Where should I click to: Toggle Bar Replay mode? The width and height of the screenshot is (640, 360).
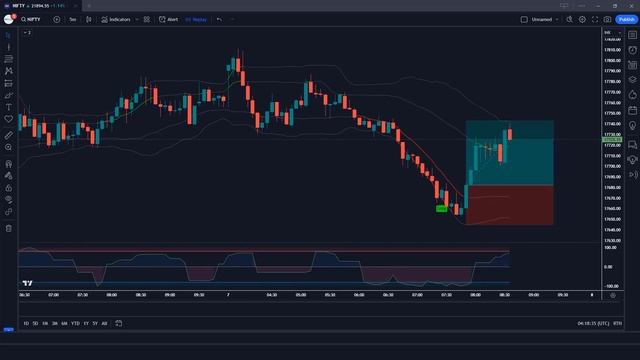pos(196,19)
